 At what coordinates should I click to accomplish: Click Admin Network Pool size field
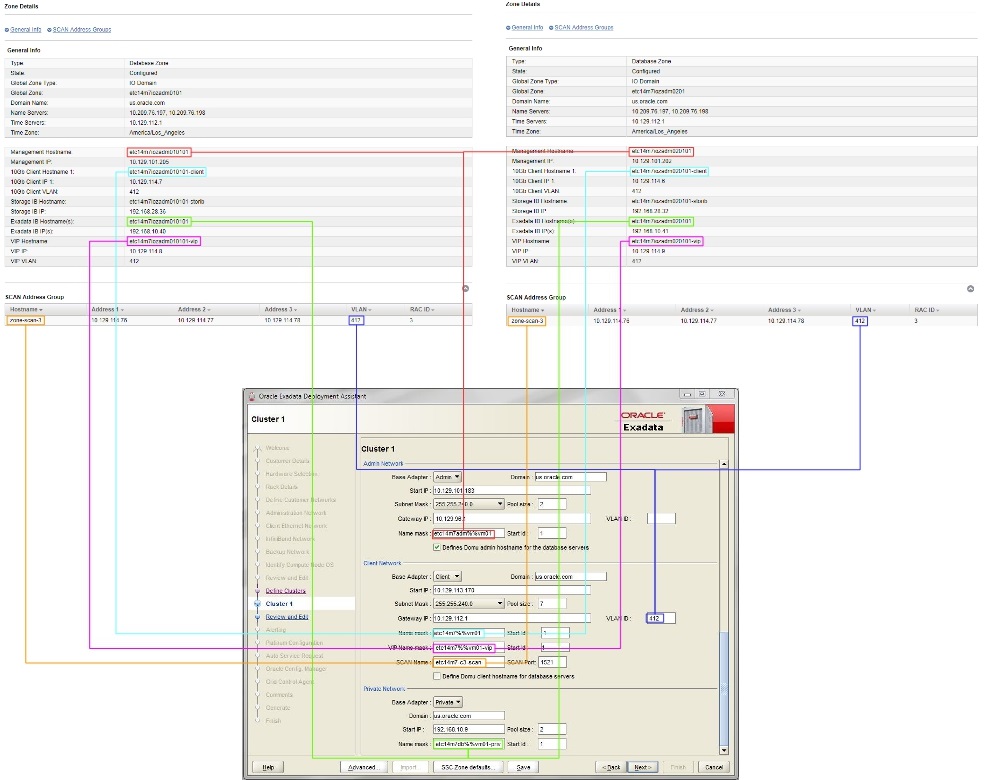pyautogui.click(x=552, y=504)
